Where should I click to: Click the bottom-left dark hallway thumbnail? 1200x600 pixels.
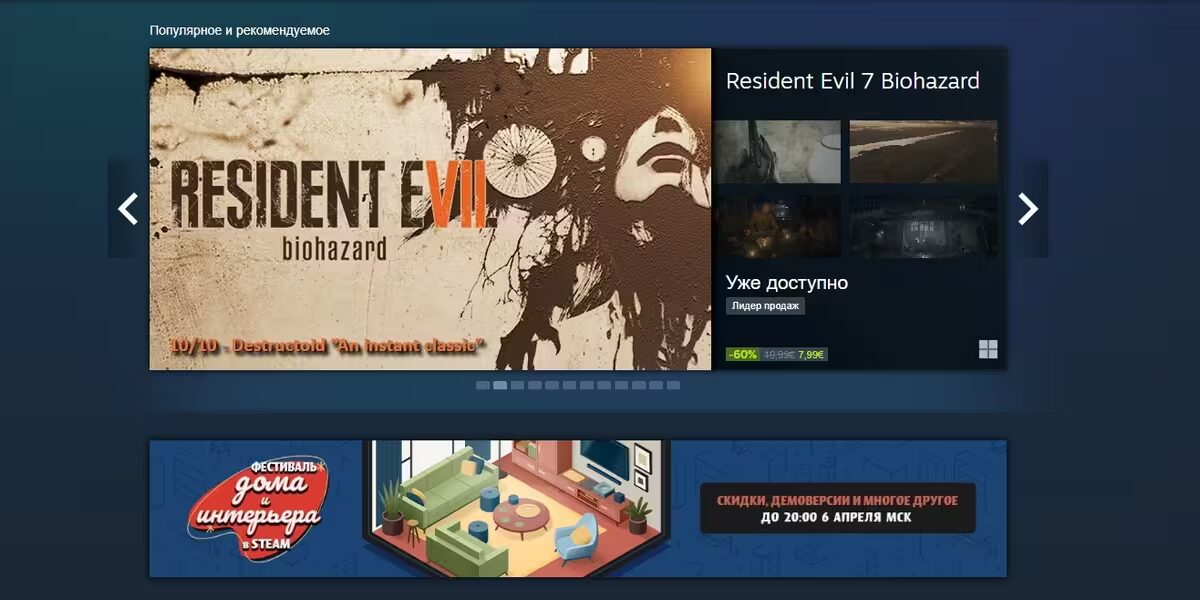tap(778, 222)
